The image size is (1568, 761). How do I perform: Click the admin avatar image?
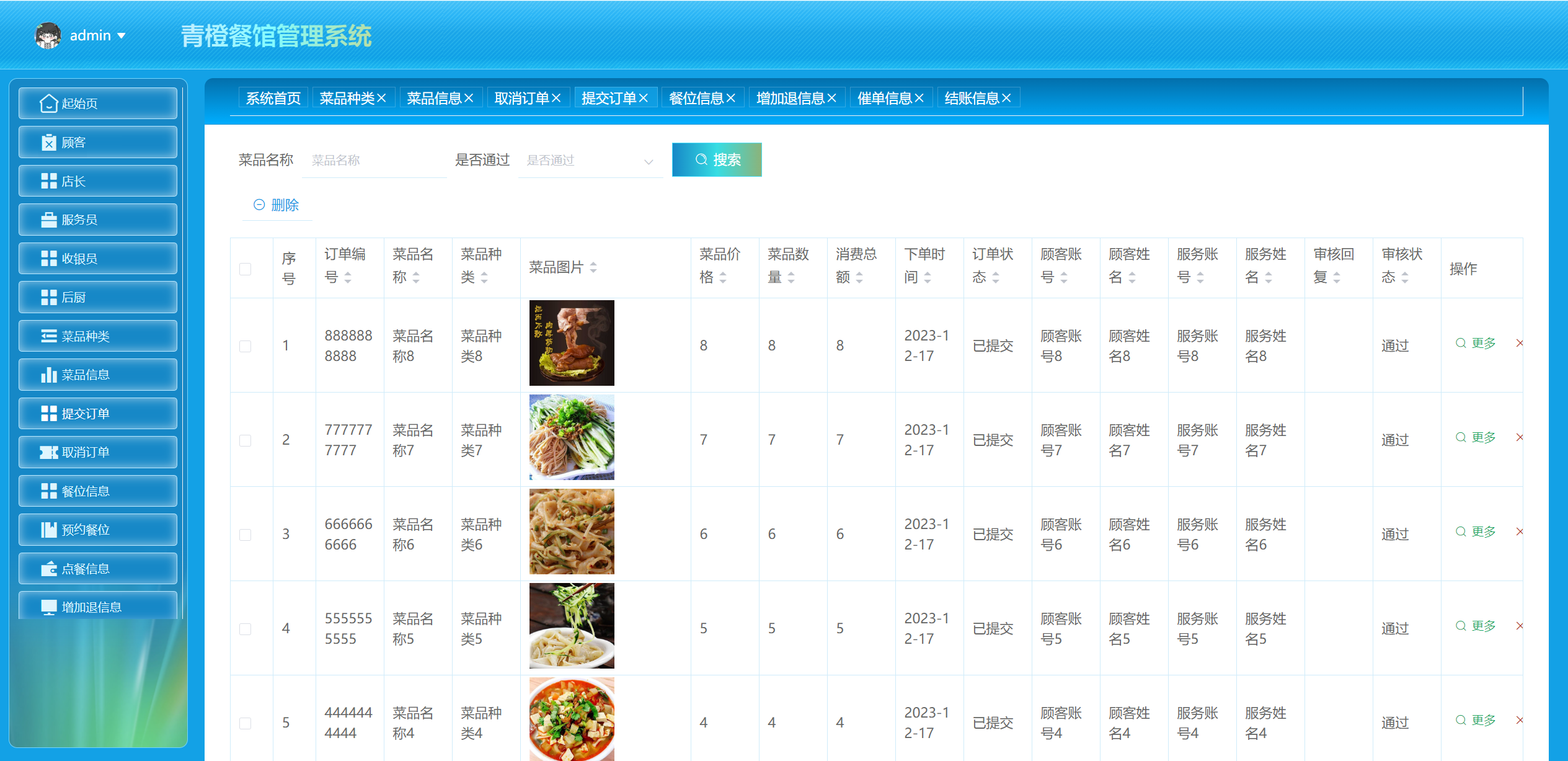48,35
